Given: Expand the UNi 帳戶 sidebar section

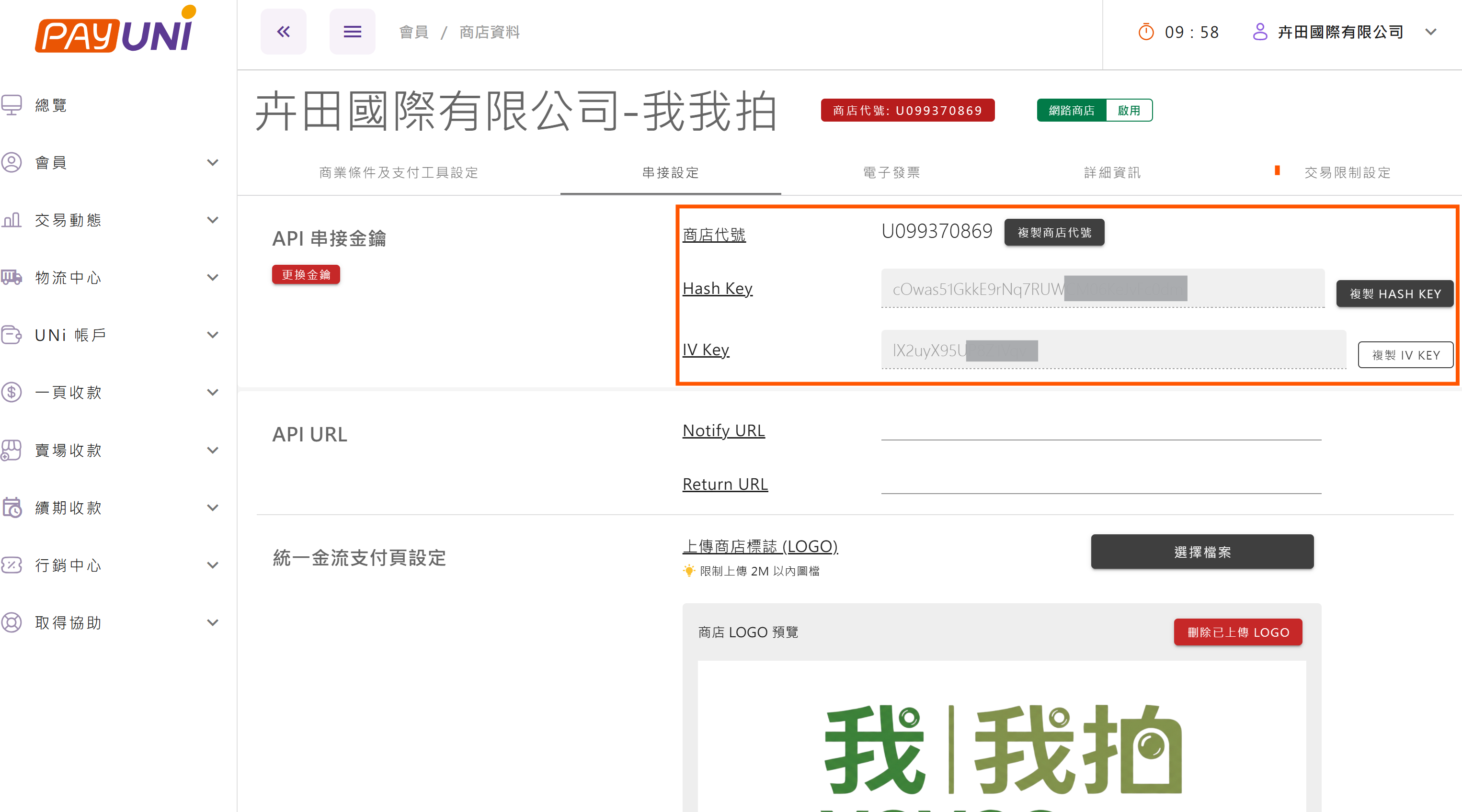Looking at the screenshot, I should (x=213, y=335).
